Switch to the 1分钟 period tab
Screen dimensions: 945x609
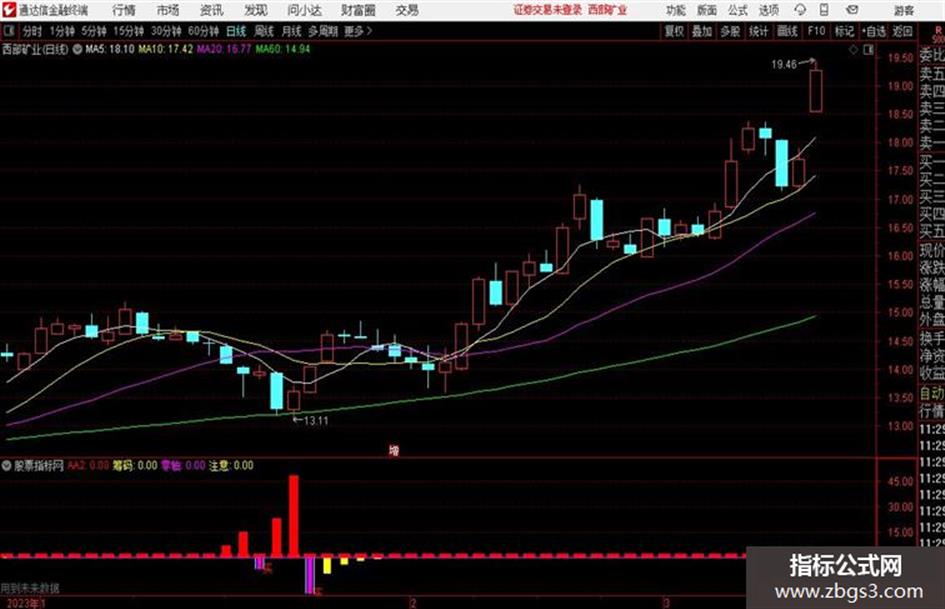61,31
